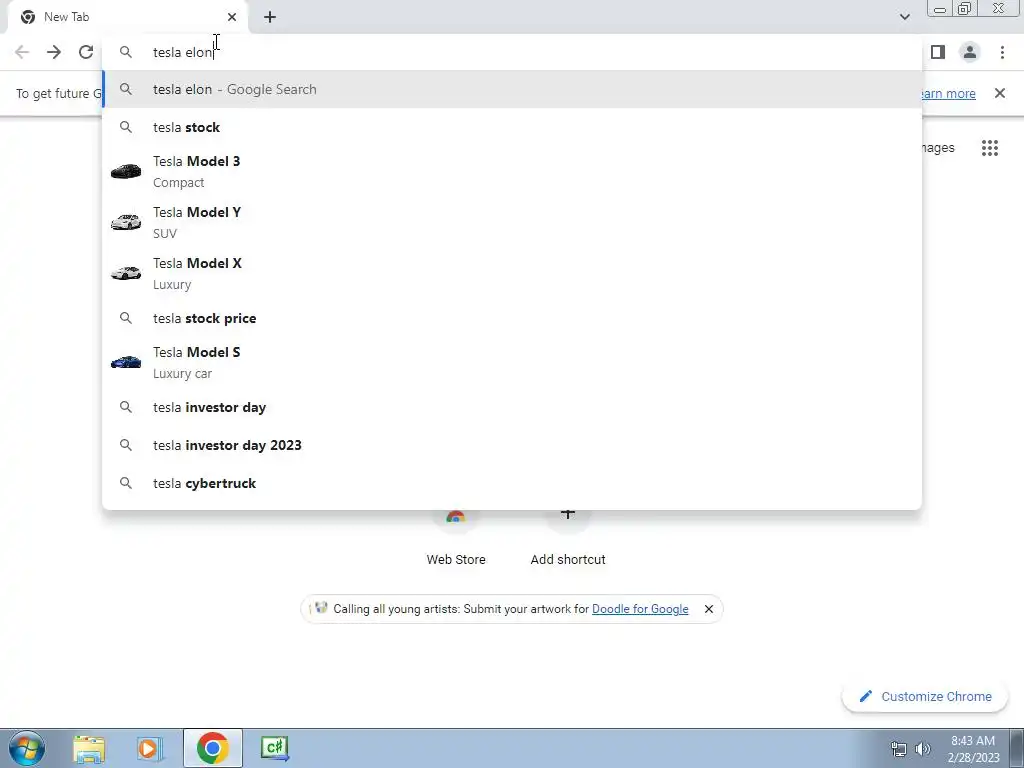
Task: Click the network tray icon
Action: 899,749
